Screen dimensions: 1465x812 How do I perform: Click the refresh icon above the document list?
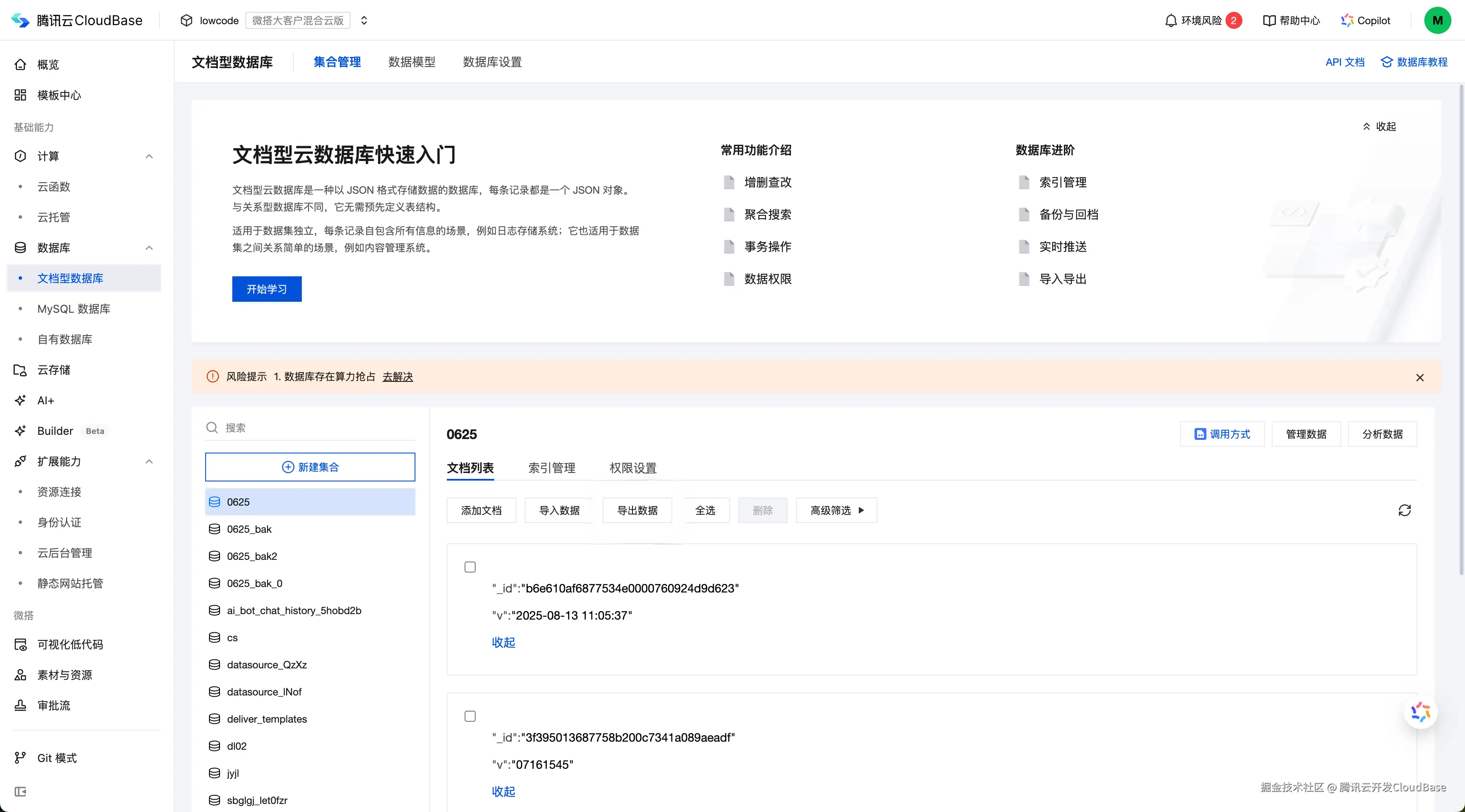pos(1405,510)
